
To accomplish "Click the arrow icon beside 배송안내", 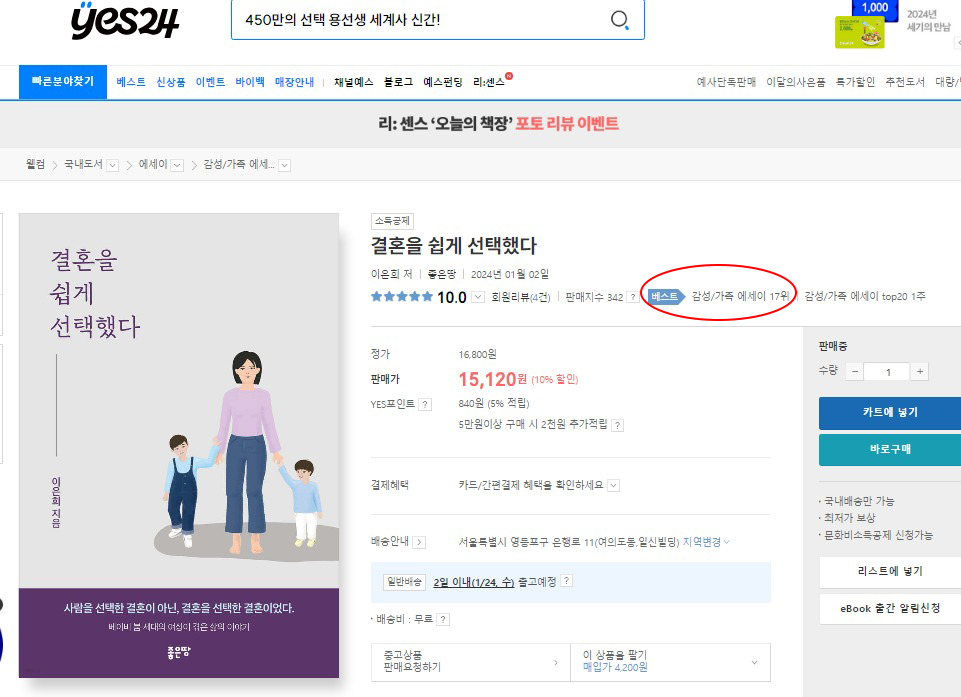I will point(419,542).
